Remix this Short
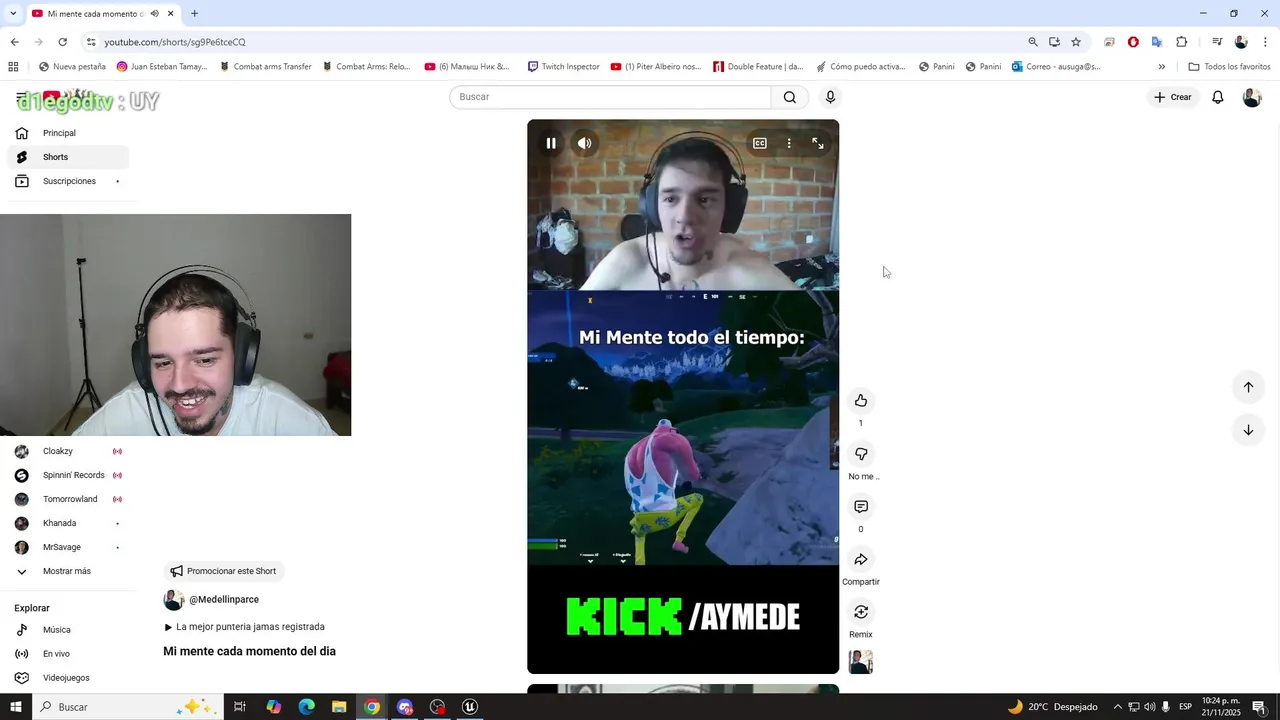 tap(861, 612)
